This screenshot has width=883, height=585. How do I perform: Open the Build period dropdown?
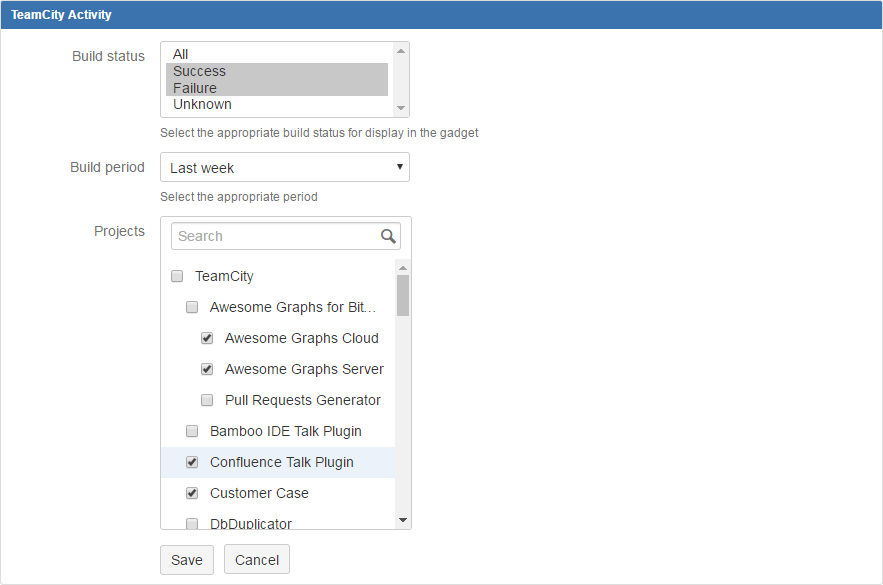285,168
